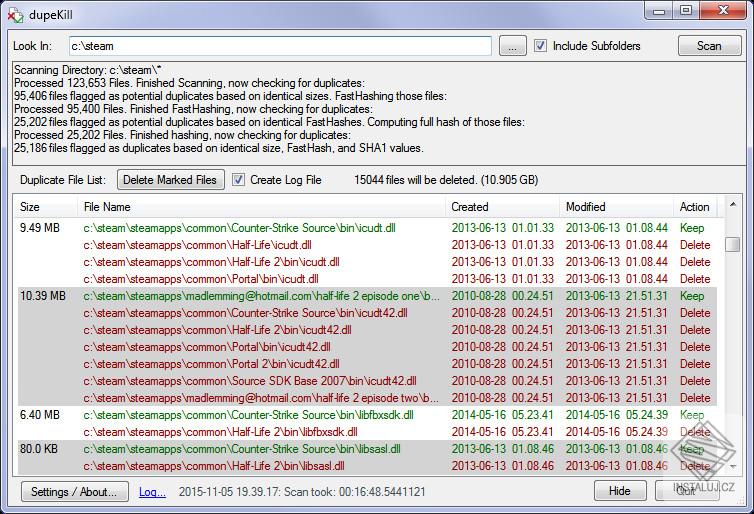Click '25,186 files flagged as duplicates' log line
The image size is (754, 514).
coord(219,148)
